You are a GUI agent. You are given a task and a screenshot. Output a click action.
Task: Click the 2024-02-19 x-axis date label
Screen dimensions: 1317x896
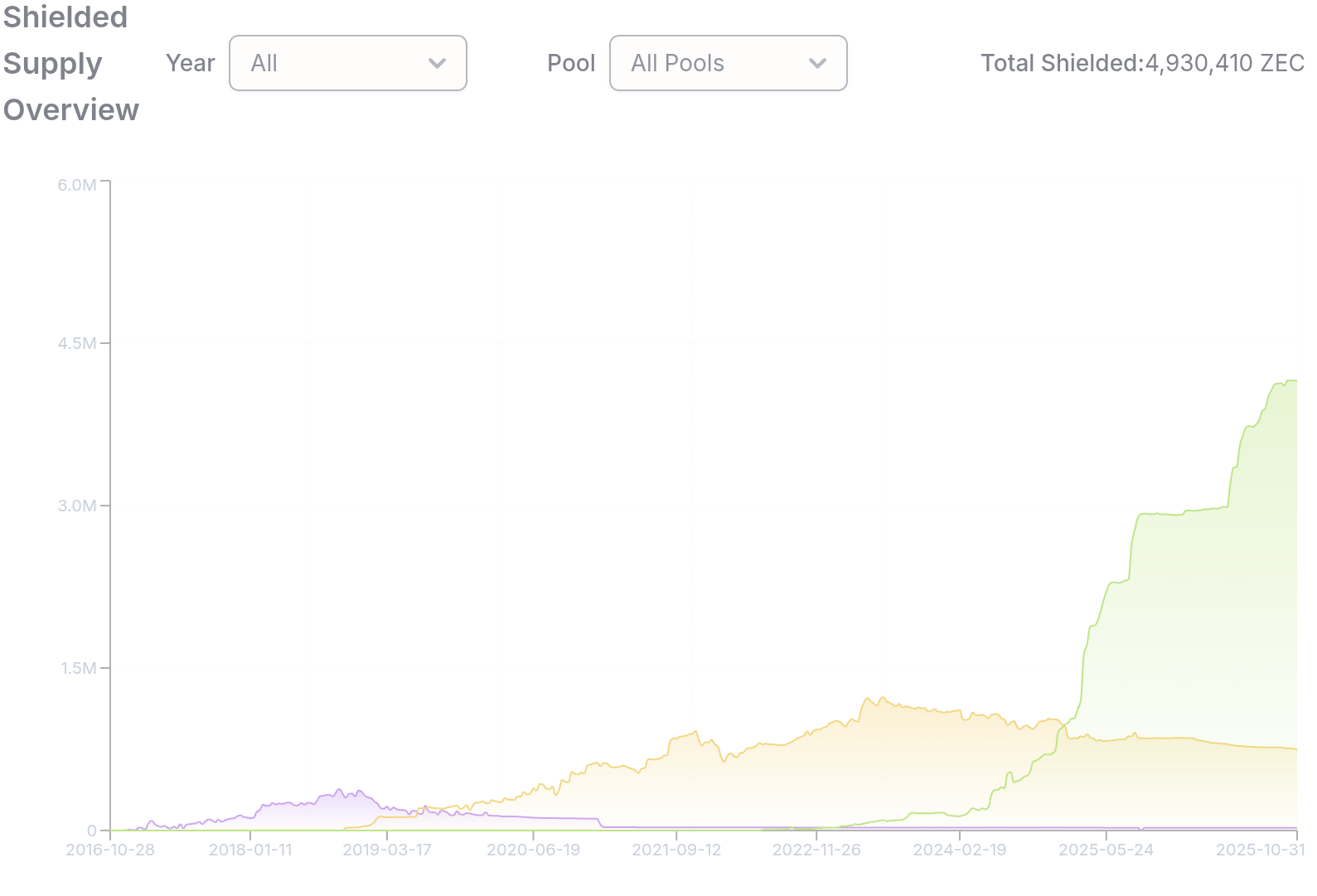coord(960,850)
